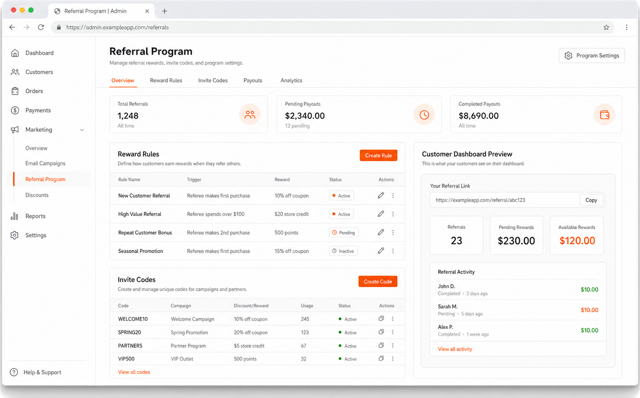Copy the SPRING20 invite code
This screenshot has height=398, width=640.
click(x=381, y=332)
